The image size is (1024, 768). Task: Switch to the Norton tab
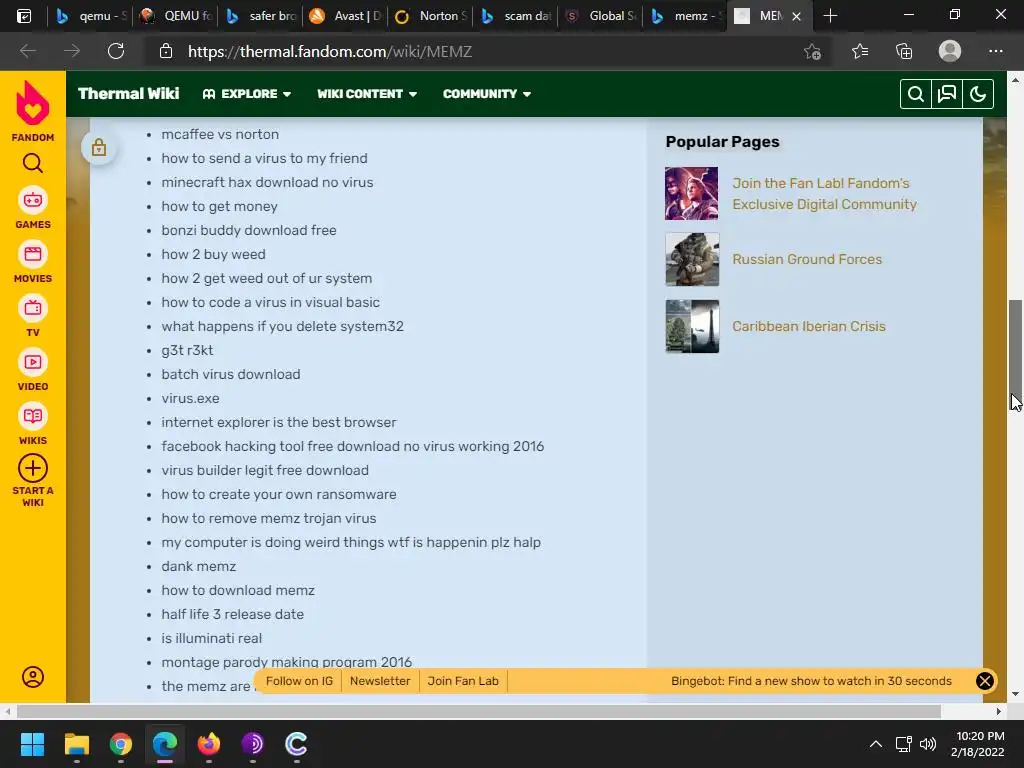[x=431, y=16]
